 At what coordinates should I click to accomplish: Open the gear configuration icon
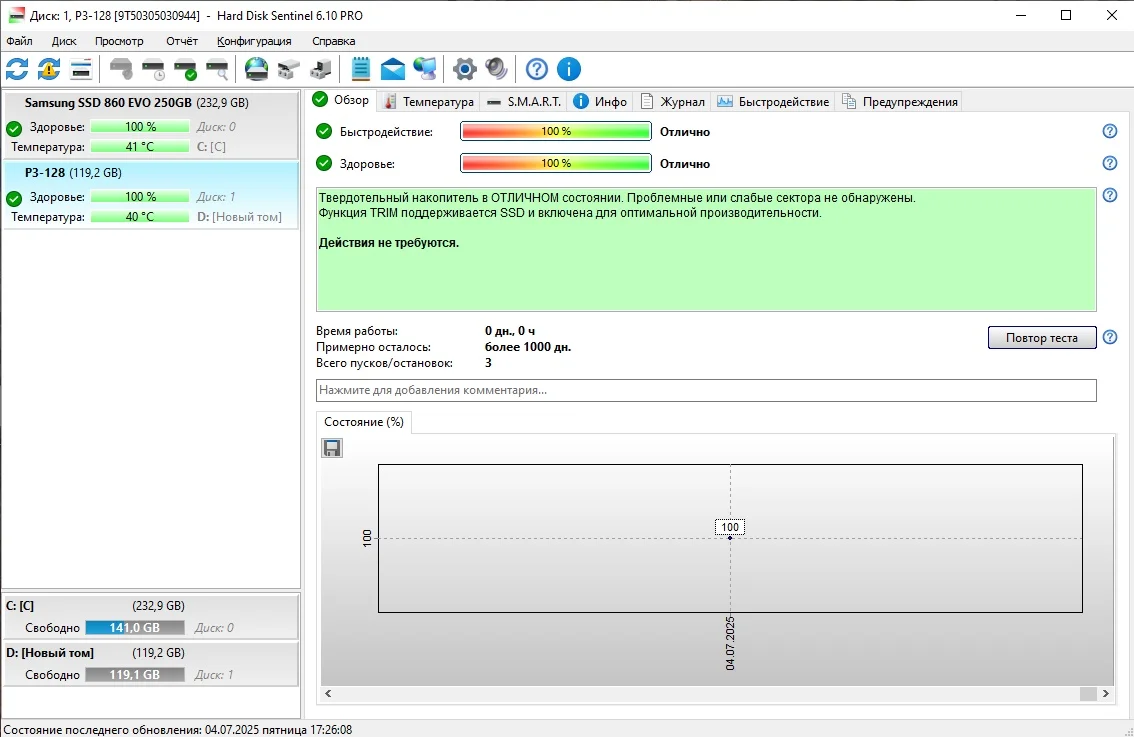(464, 69)
